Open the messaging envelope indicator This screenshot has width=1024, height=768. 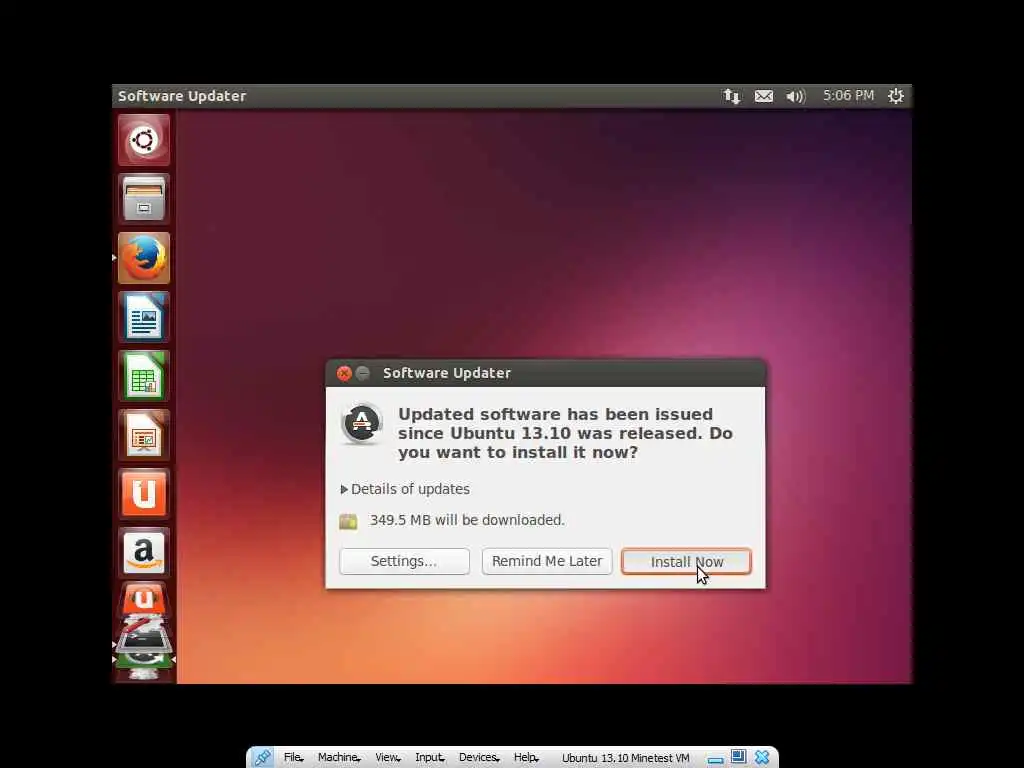(763, 96)
